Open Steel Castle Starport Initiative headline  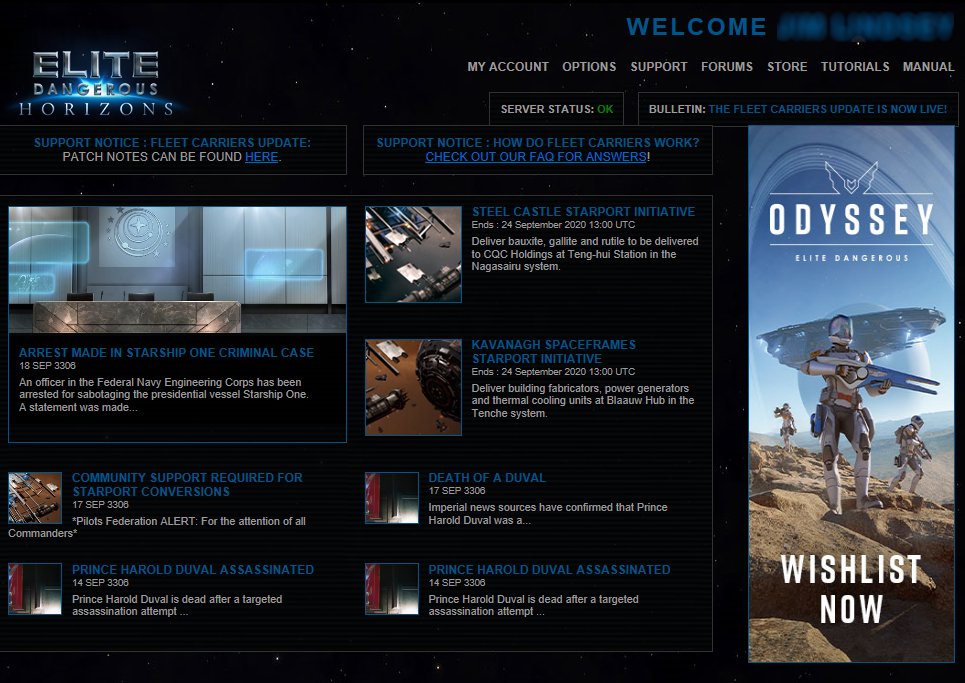[x=583, y=212]
